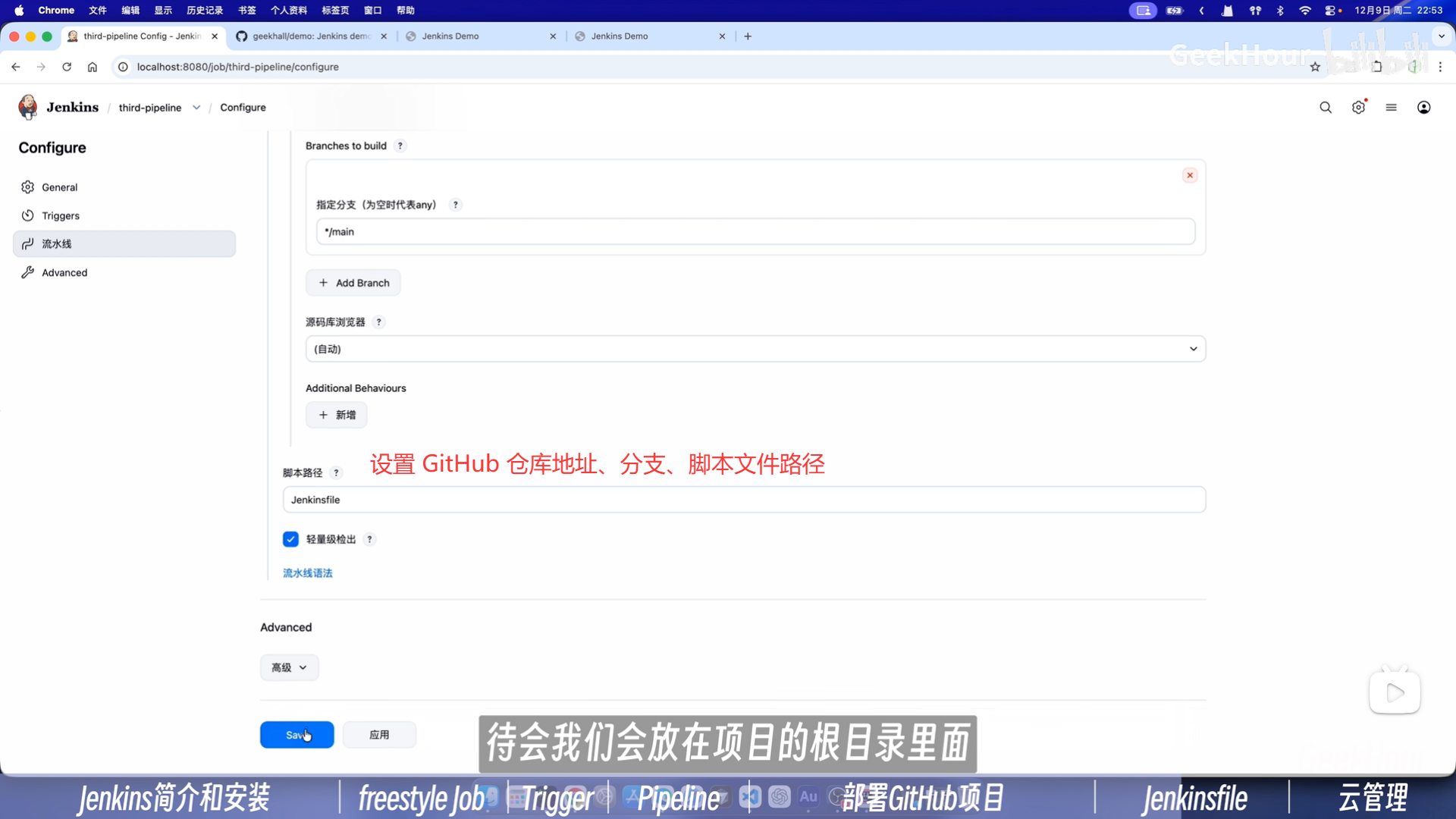
Task: Select Triggers in the Configure sidebar
Action: click(61, 216)
